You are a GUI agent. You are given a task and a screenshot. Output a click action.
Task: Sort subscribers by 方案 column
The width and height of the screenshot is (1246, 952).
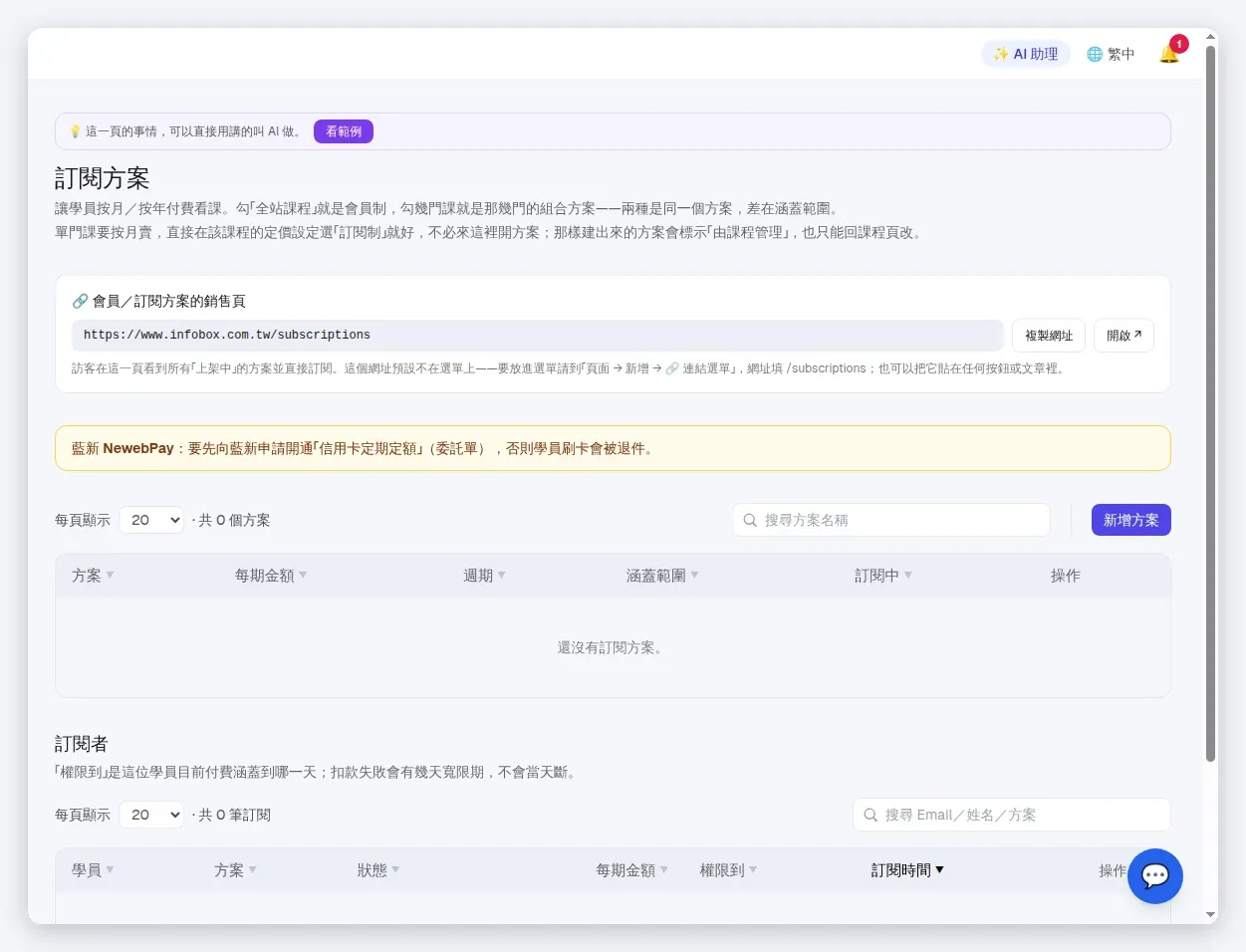235,870
